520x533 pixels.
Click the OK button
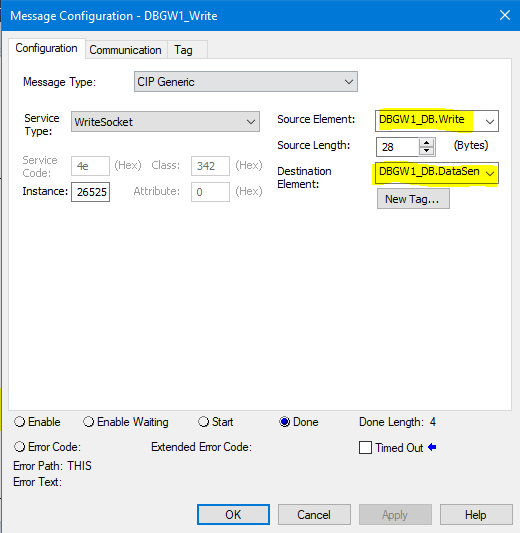[x=233, y=515]
